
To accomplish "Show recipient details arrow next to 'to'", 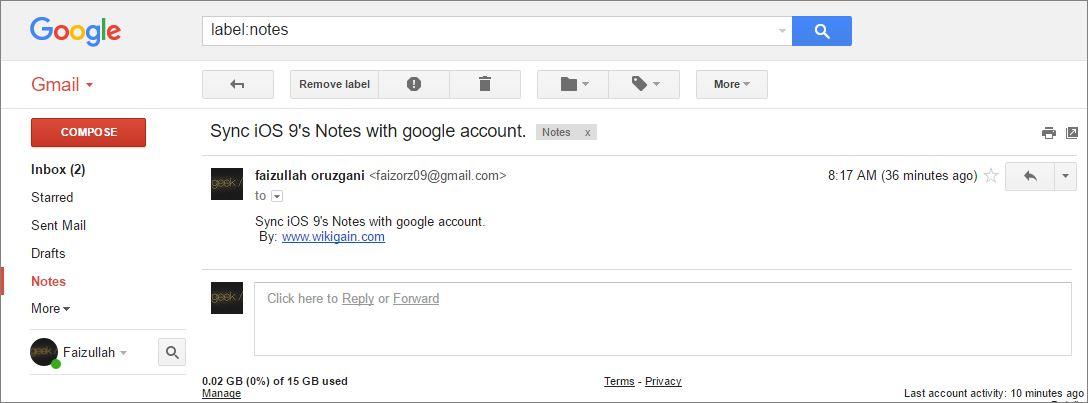I will point(277,196).
